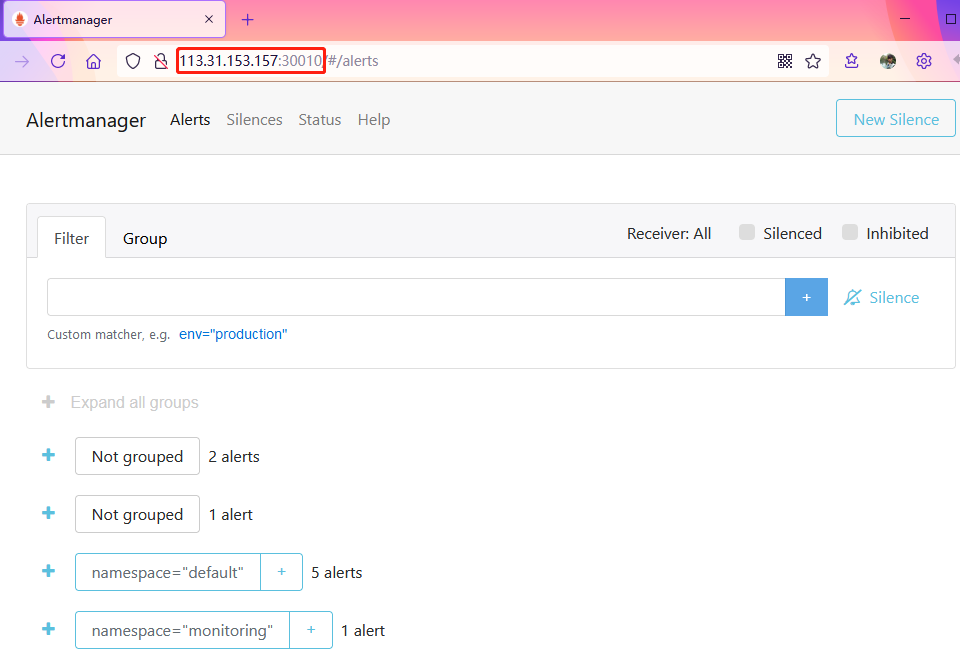Click the env="production" example matcher link

point(233,334)
